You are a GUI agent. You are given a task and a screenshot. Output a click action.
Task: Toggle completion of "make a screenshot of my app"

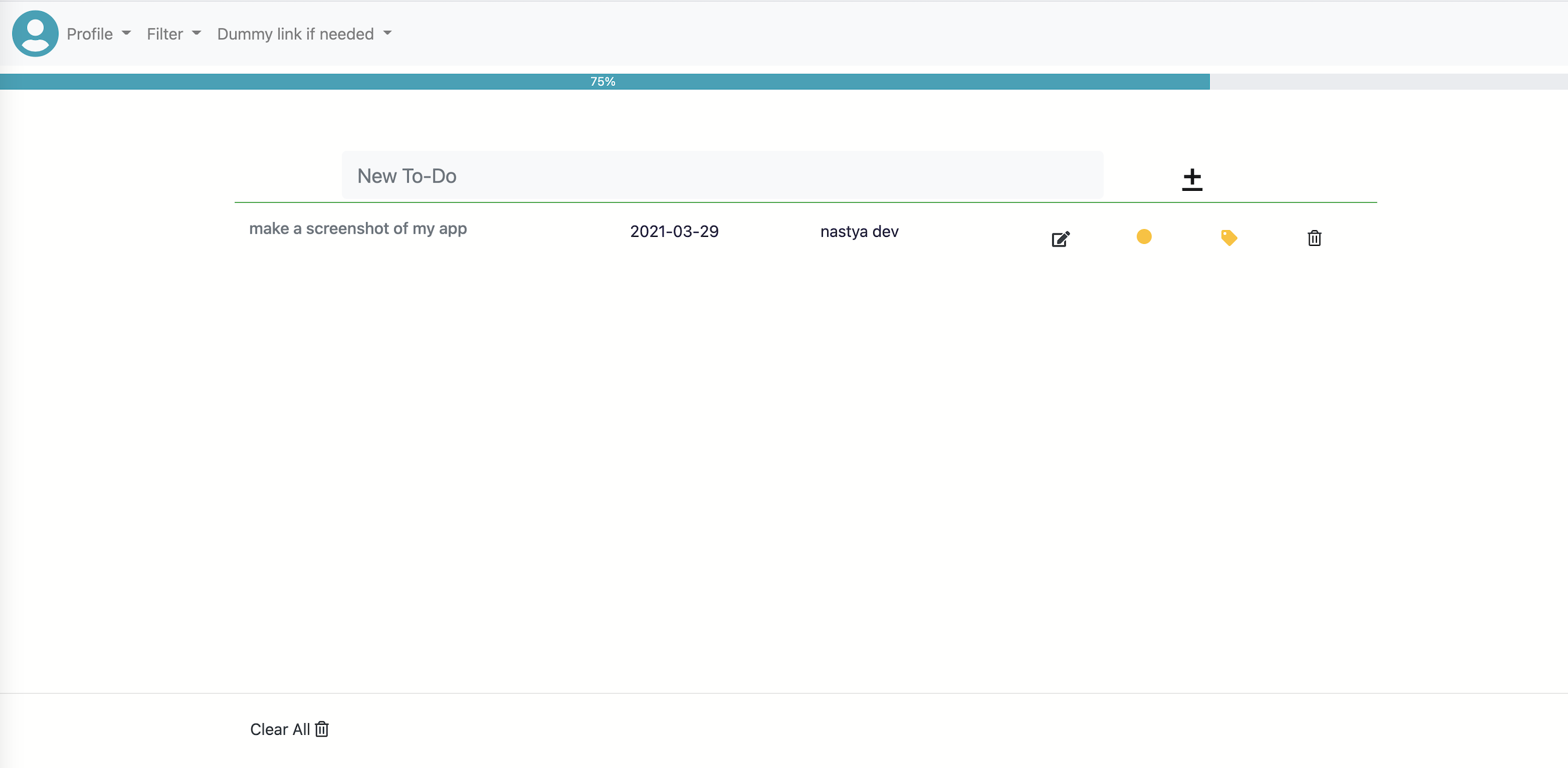click(358, 229)
